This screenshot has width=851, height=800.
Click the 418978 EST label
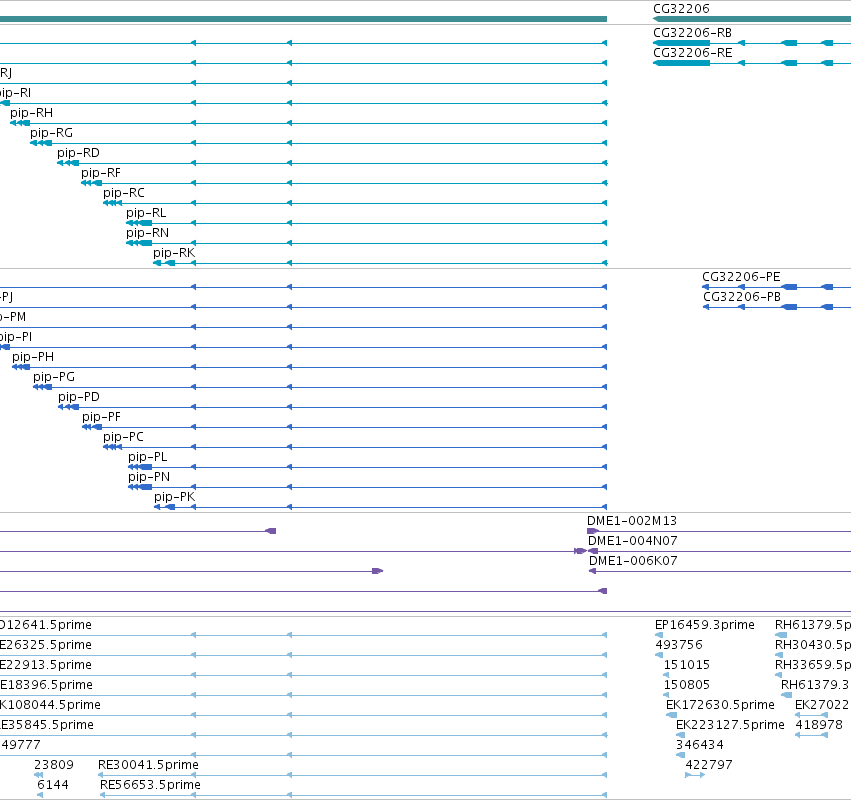click(819, 725)
